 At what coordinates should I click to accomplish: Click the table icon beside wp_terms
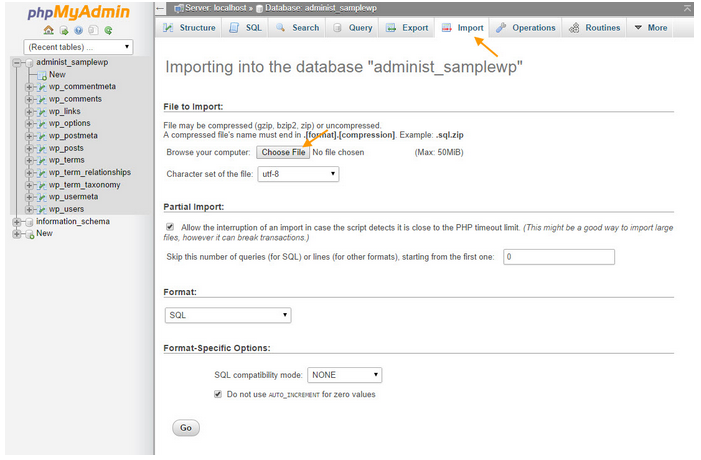click(42, 160)
